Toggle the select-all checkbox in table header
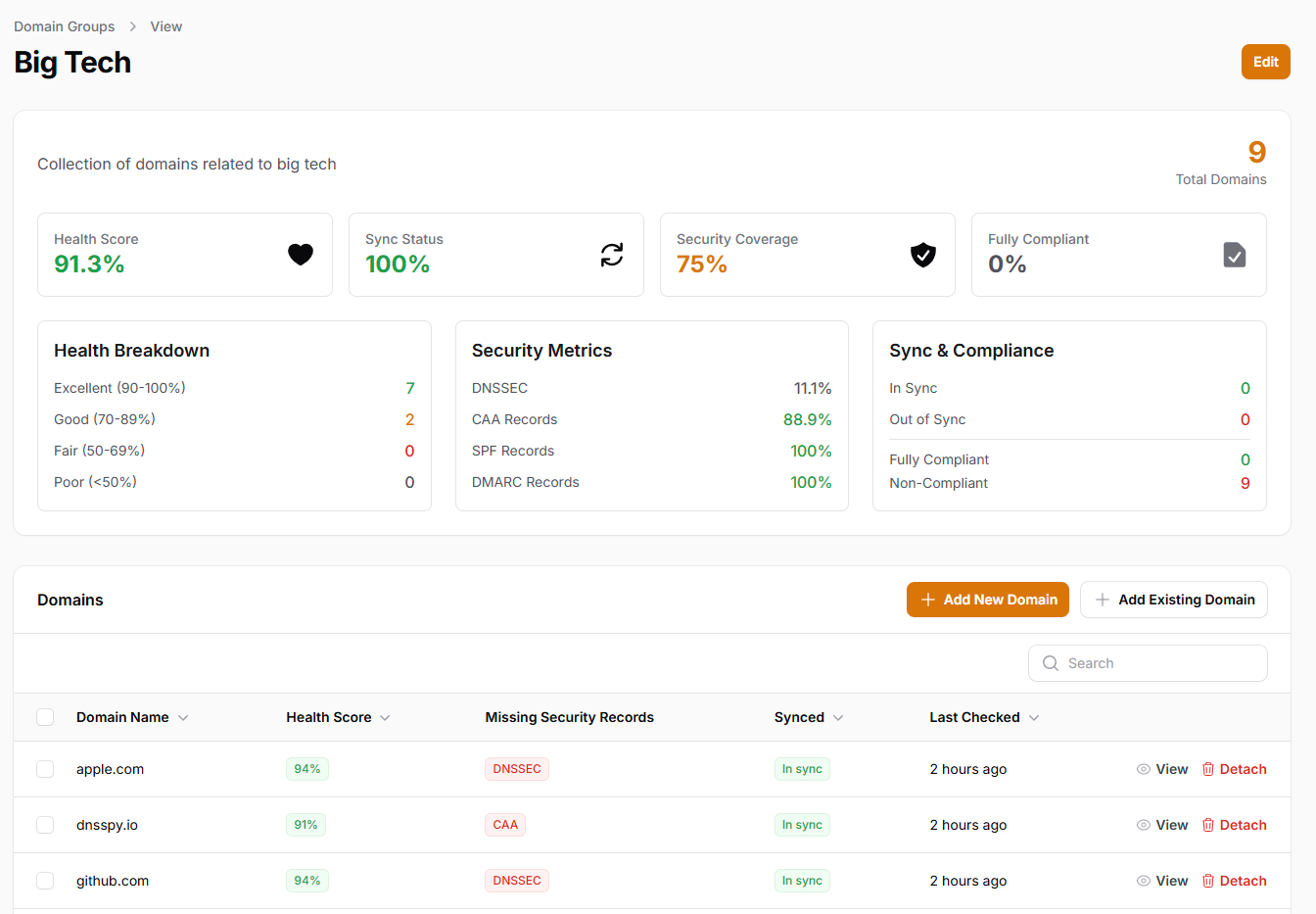Viewport: 1316px width, 914px height. pyautogui.click(x=45, y=717)
